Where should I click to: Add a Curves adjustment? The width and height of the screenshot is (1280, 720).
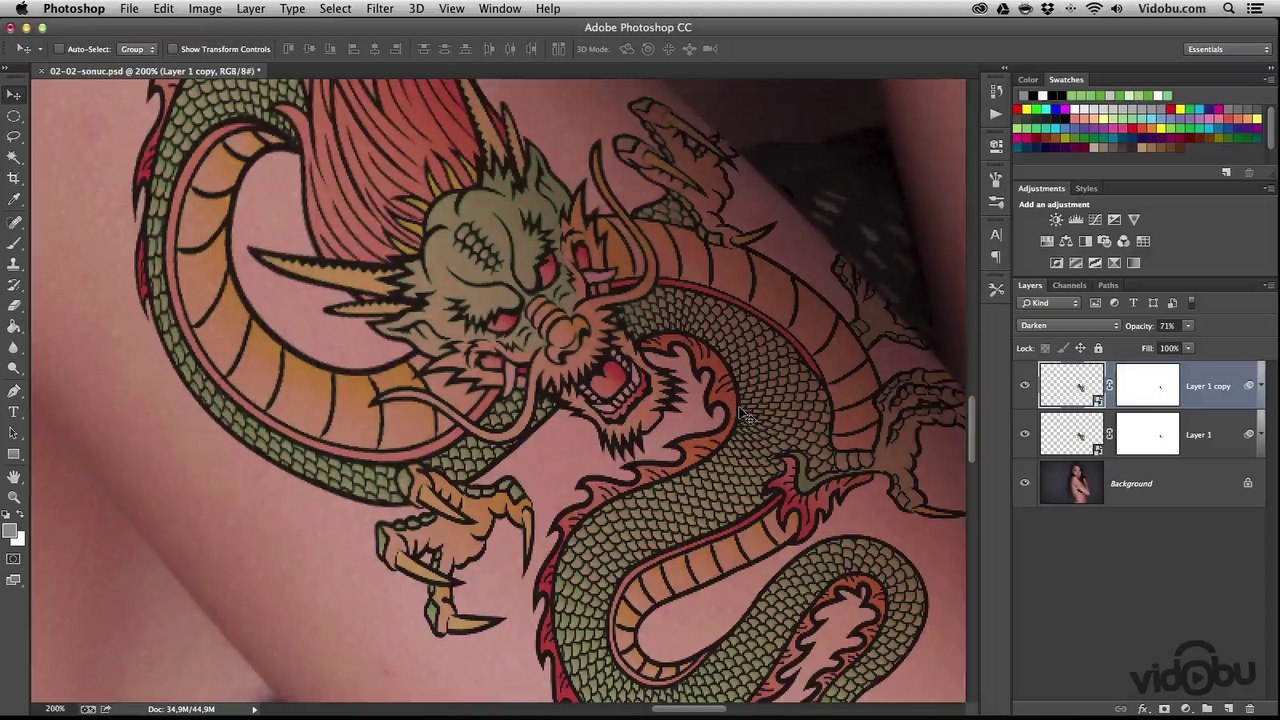(1095, 220)
